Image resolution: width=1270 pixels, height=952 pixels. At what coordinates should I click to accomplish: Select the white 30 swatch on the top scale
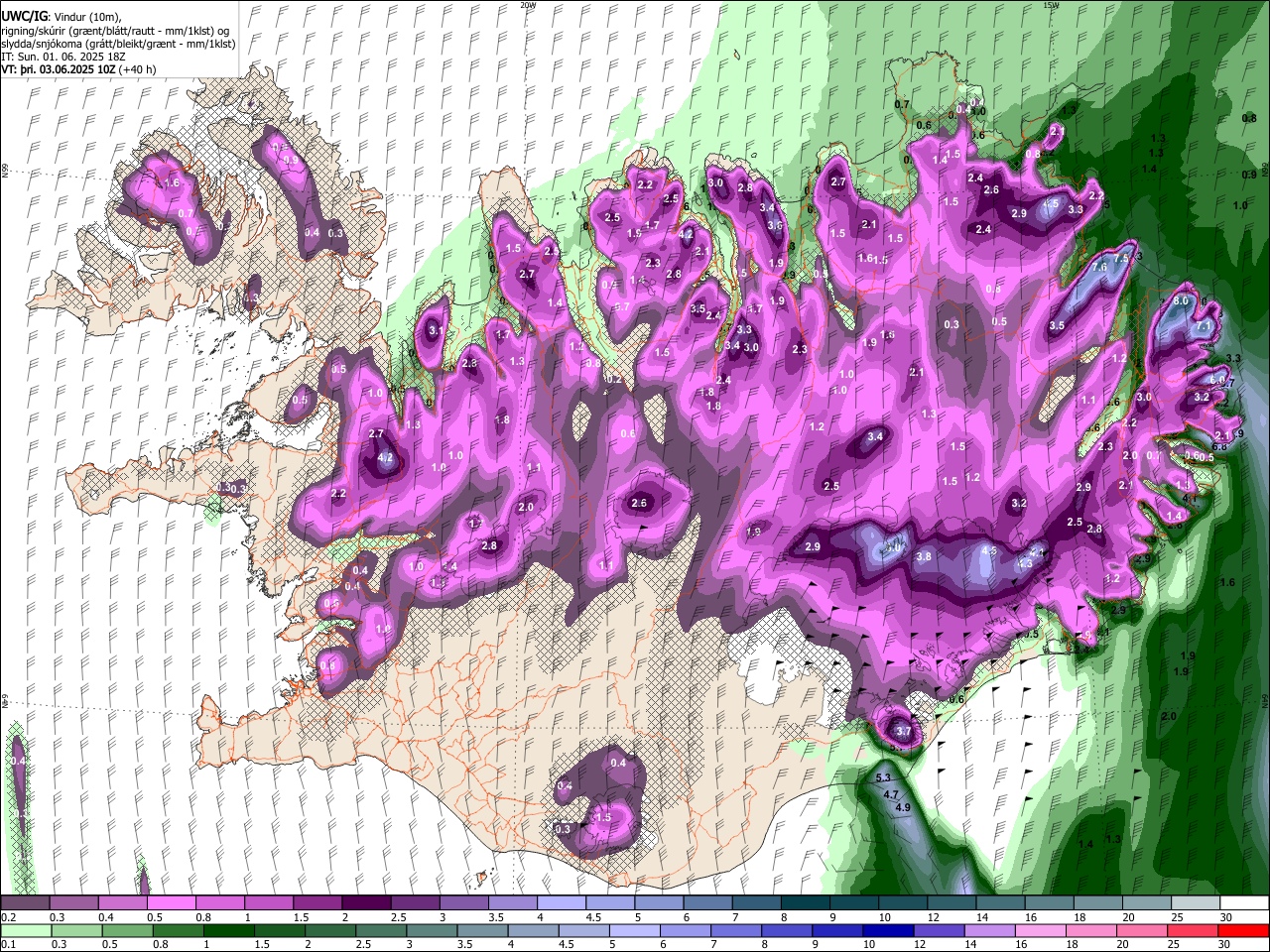pyautogui.click(x=1244, y=903)
